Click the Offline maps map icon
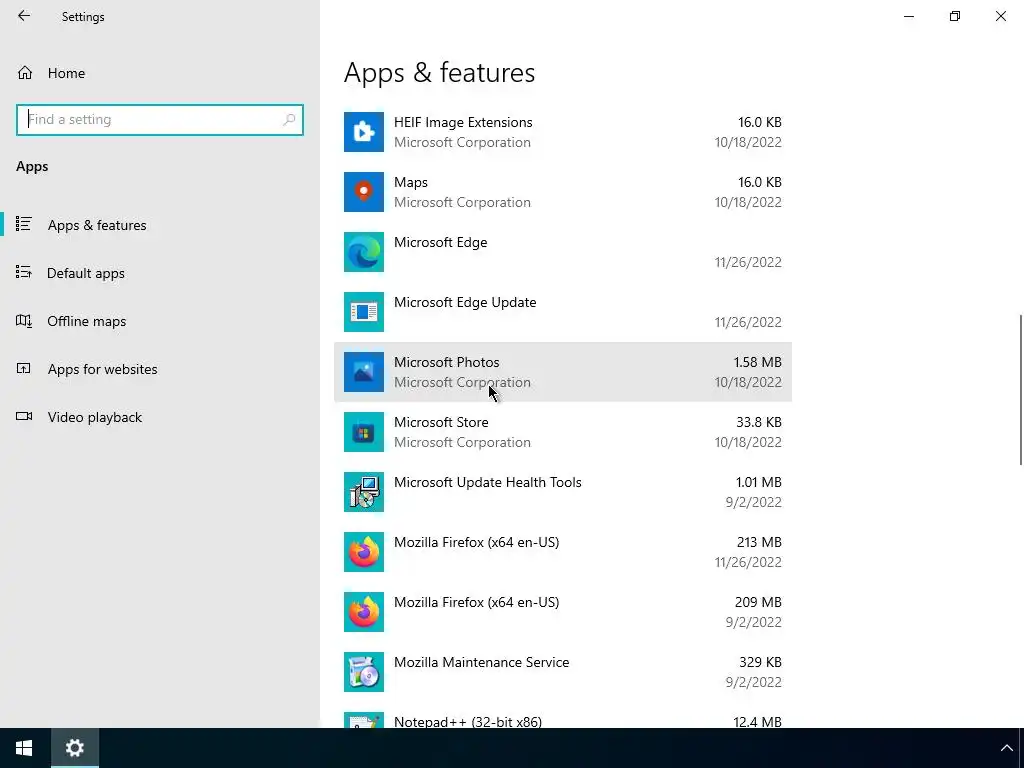Image resolution: width=1024 pixels, height=768 pixels. tap(24, 321)
